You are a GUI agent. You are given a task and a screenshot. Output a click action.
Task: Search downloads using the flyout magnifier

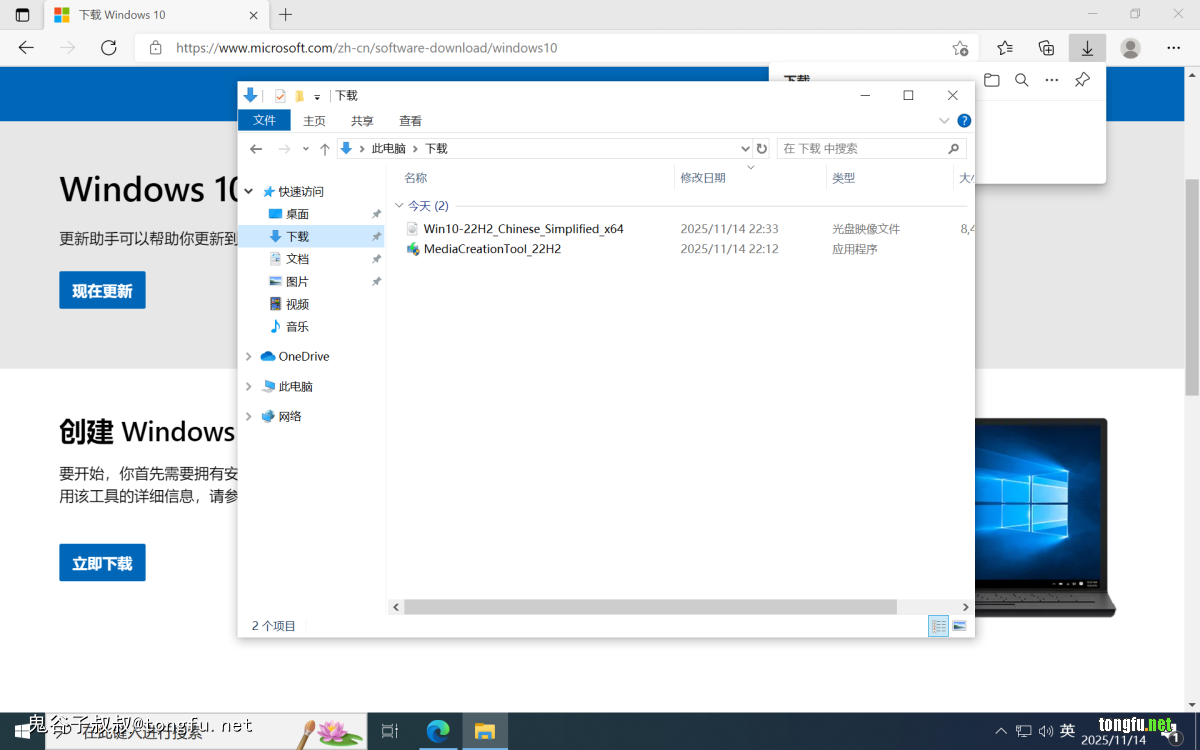pos(1021,80)
